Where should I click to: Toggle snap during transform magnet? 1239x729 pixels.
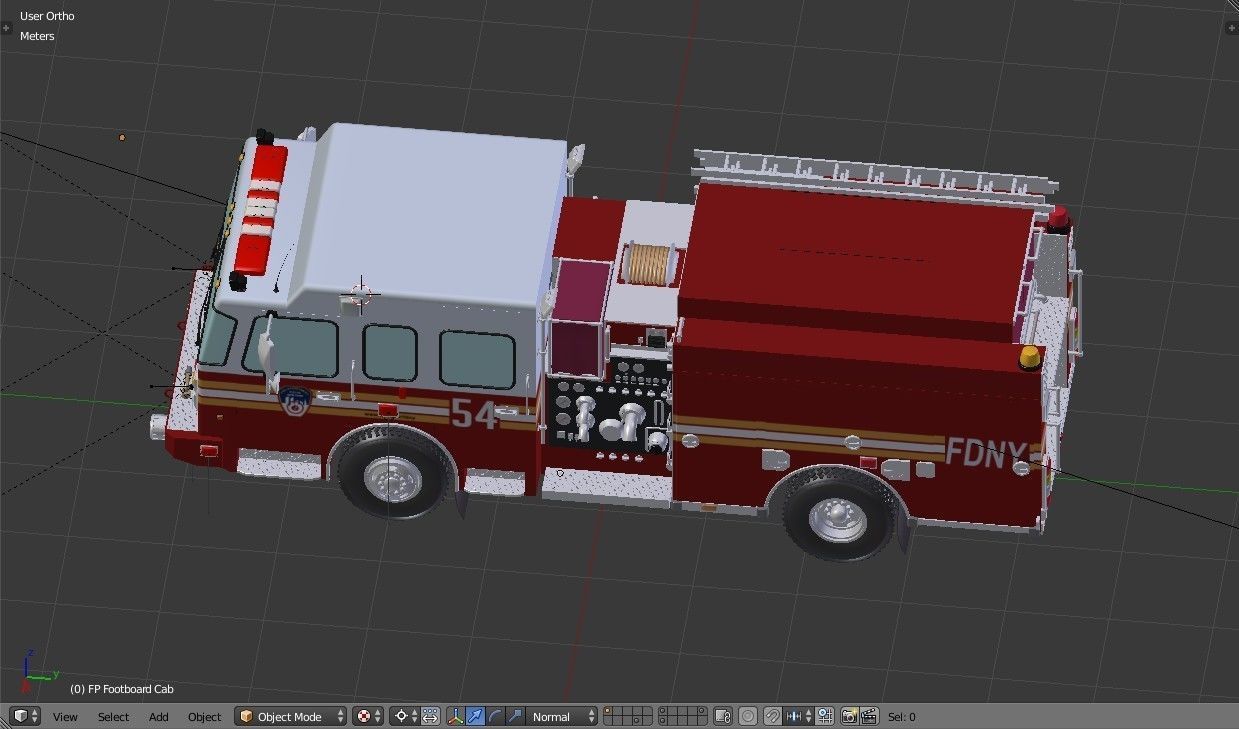(x=773, y=716)
